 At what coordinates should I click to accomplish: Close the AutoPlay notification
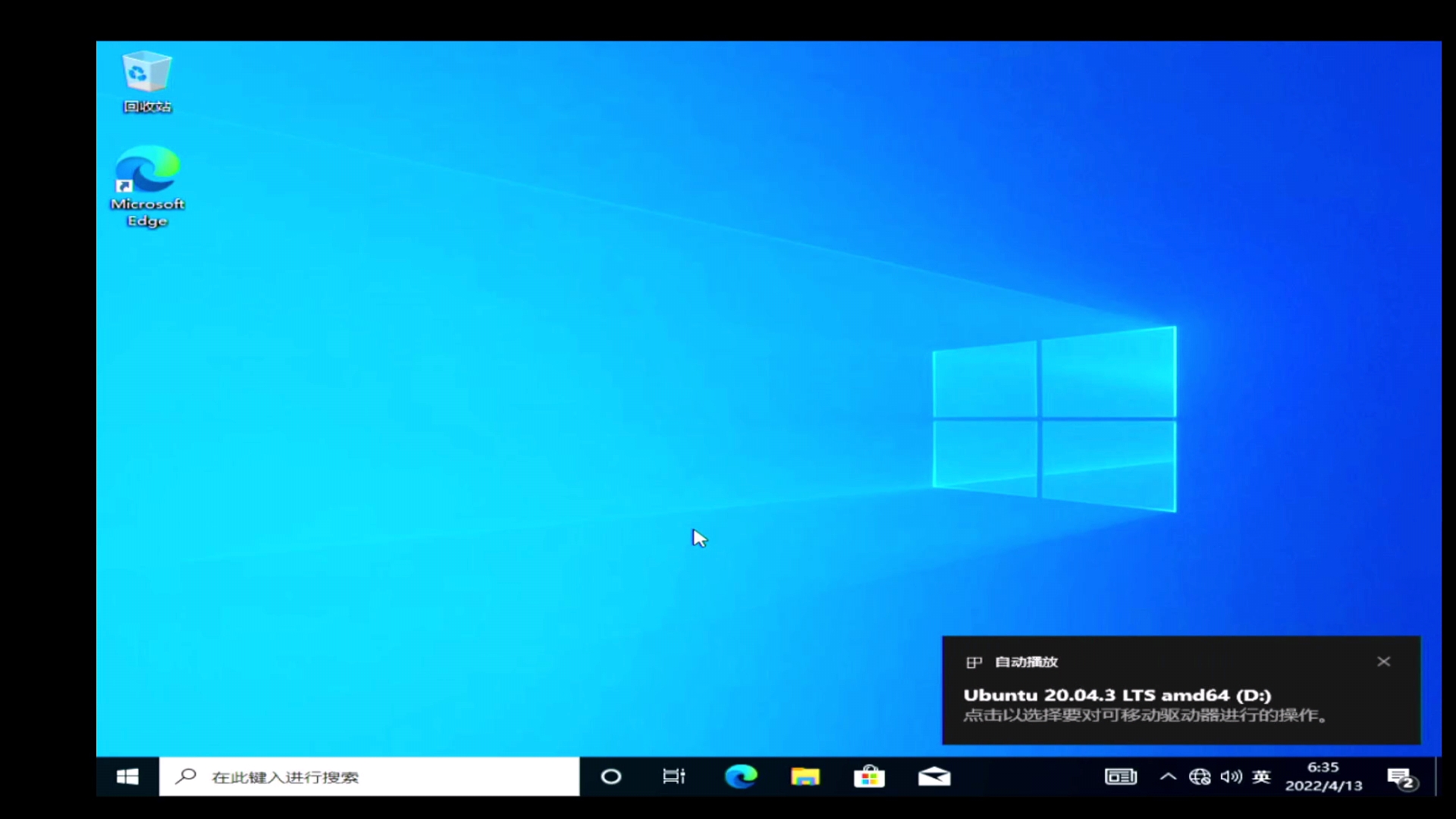1384,661
